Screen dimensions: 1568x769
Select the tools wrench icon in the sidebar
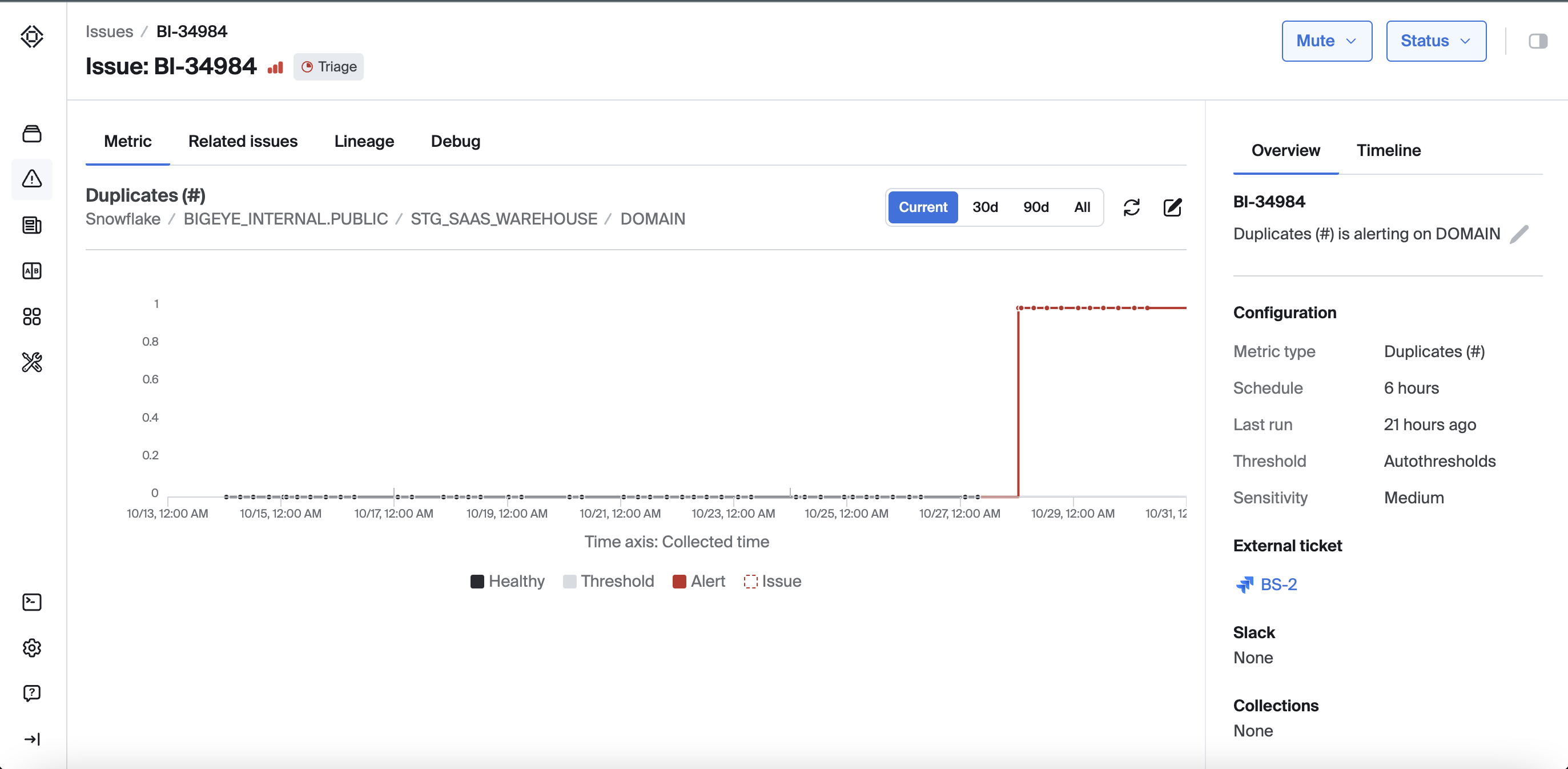pos(31,362)
